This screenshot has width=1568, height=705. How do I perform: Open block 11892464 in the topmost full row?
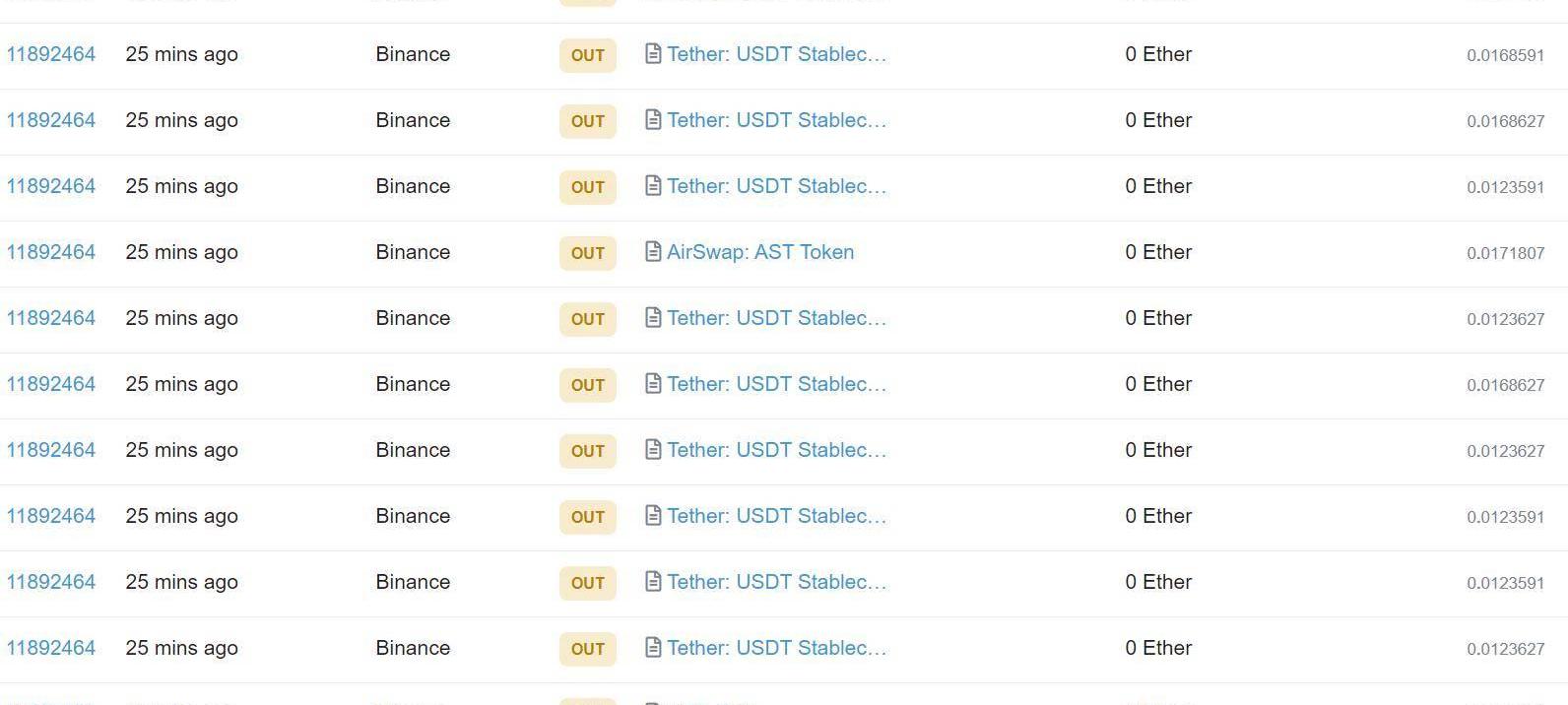click(51, 54)
